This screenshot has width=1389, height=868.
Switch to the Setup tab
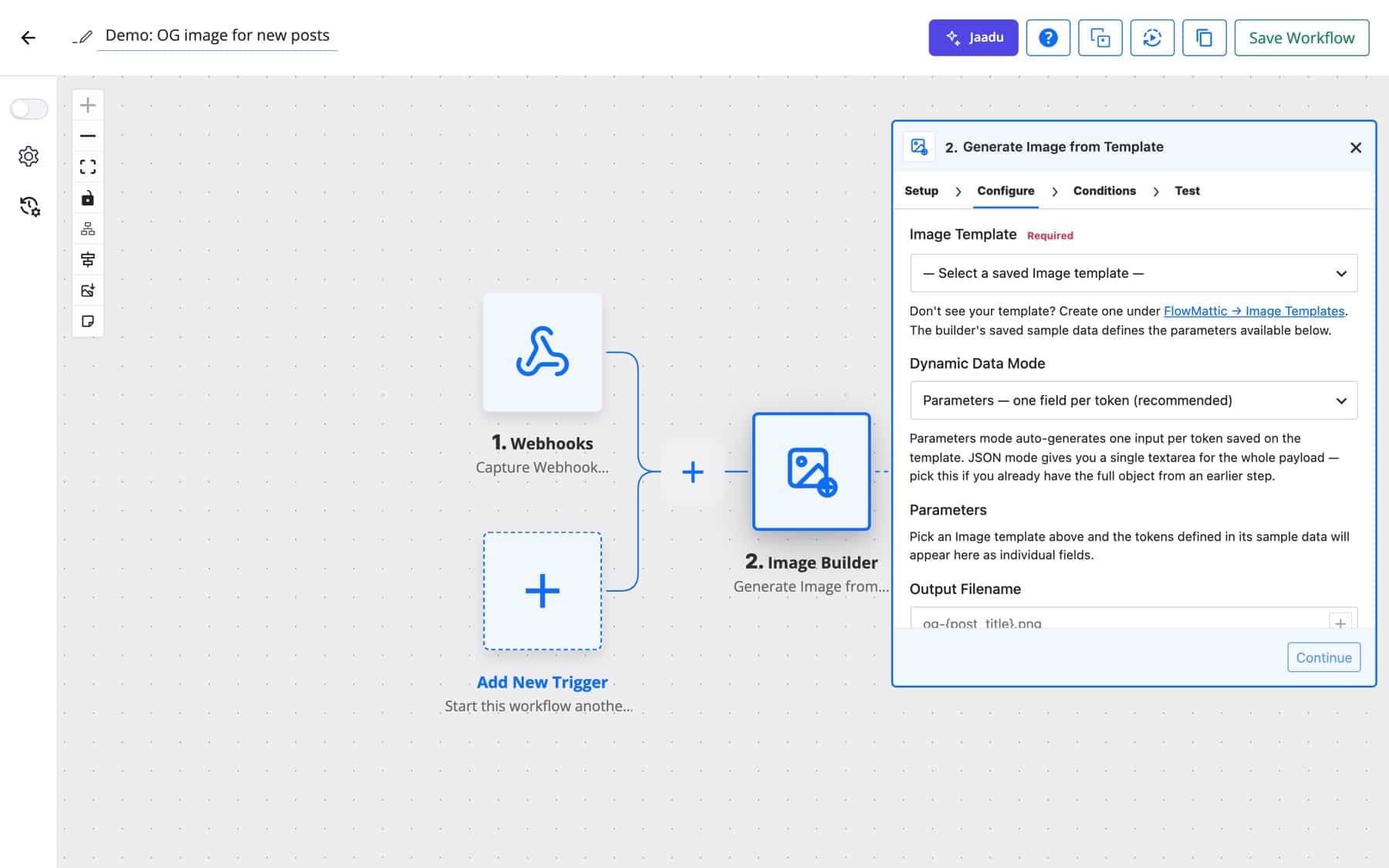[x=921, y=191]
